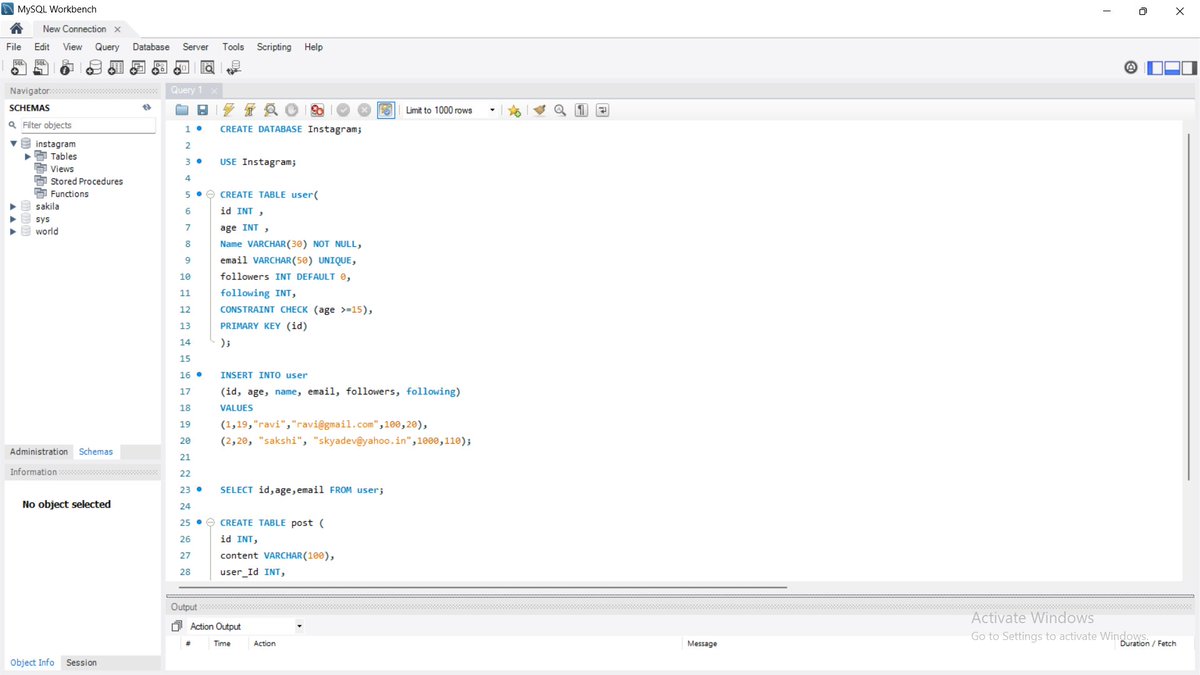Screen dimensions: 1200x675
Task: Toggle the left sidebar panel visibility
Action: pos(1155,68)
